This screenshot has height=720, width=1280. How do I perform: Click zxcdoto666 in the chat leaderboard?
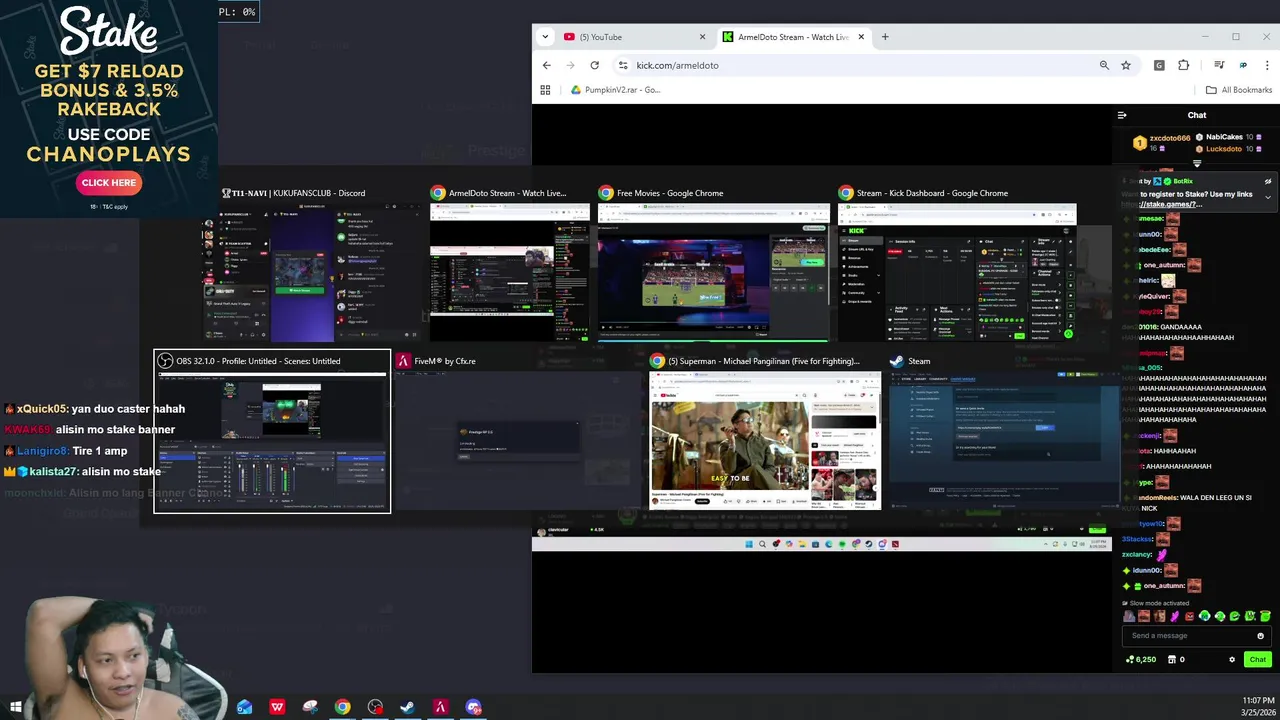click(x=1169, y=138)
